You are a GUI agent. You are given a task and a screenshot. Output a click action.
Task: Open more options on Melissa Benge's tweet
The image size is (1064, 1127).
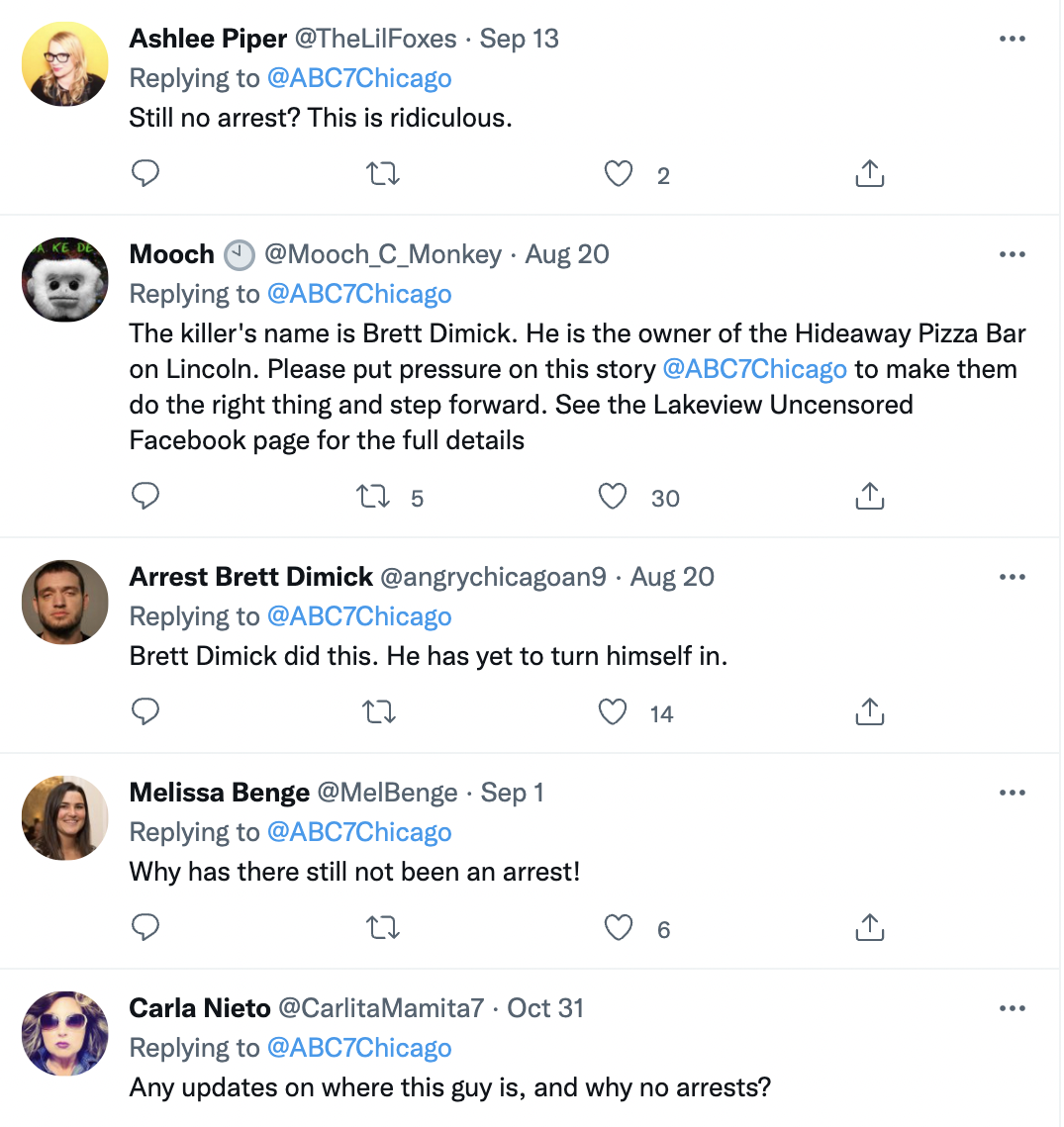coord(1012,793)
